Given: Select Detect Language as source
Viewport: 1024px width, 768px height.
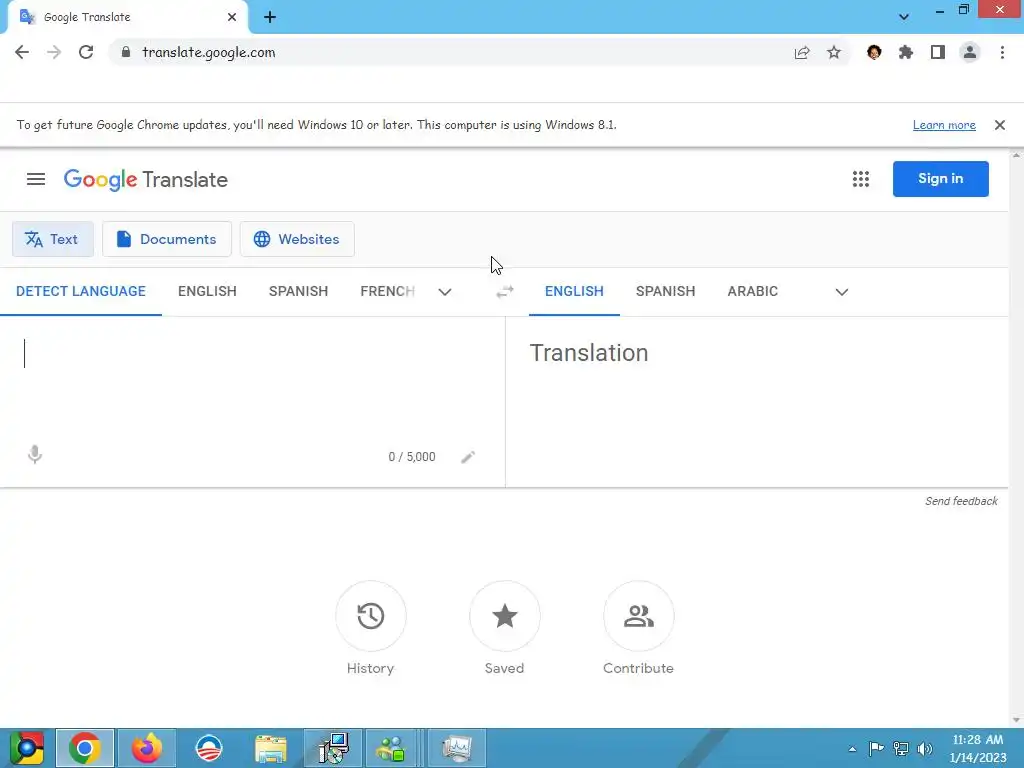Looking at the screenshot, I should pos(81,291).
